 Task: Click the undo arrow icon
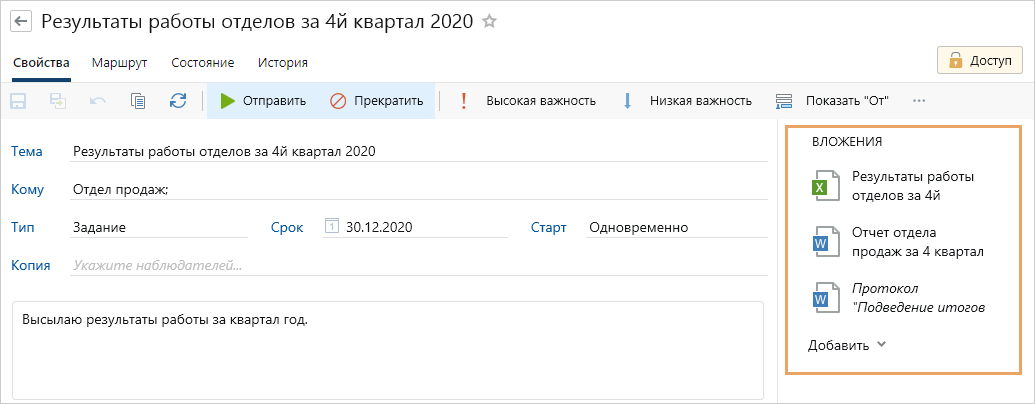[98, 100]
